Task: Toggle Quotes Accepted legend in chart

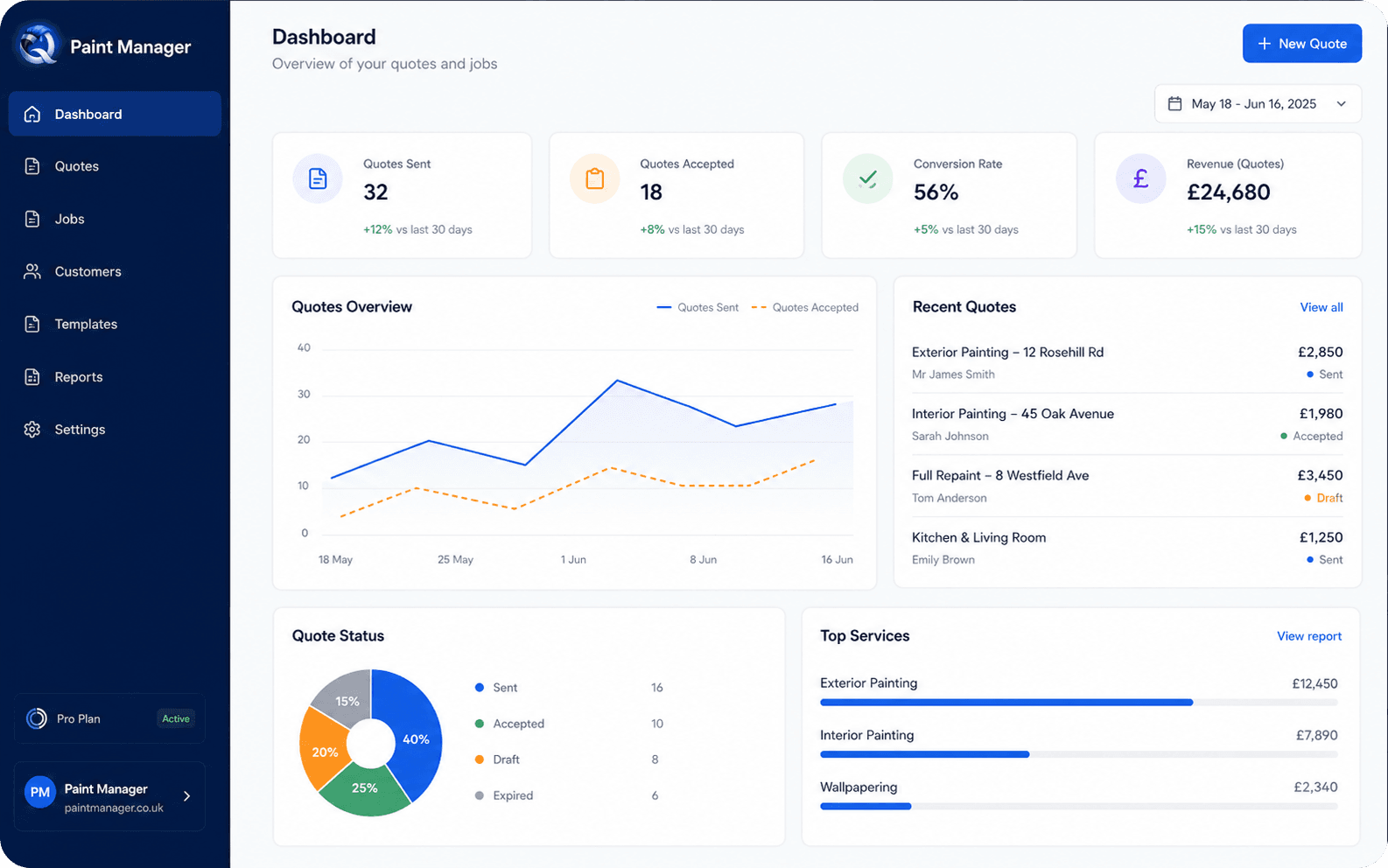Action: [805, 307]
